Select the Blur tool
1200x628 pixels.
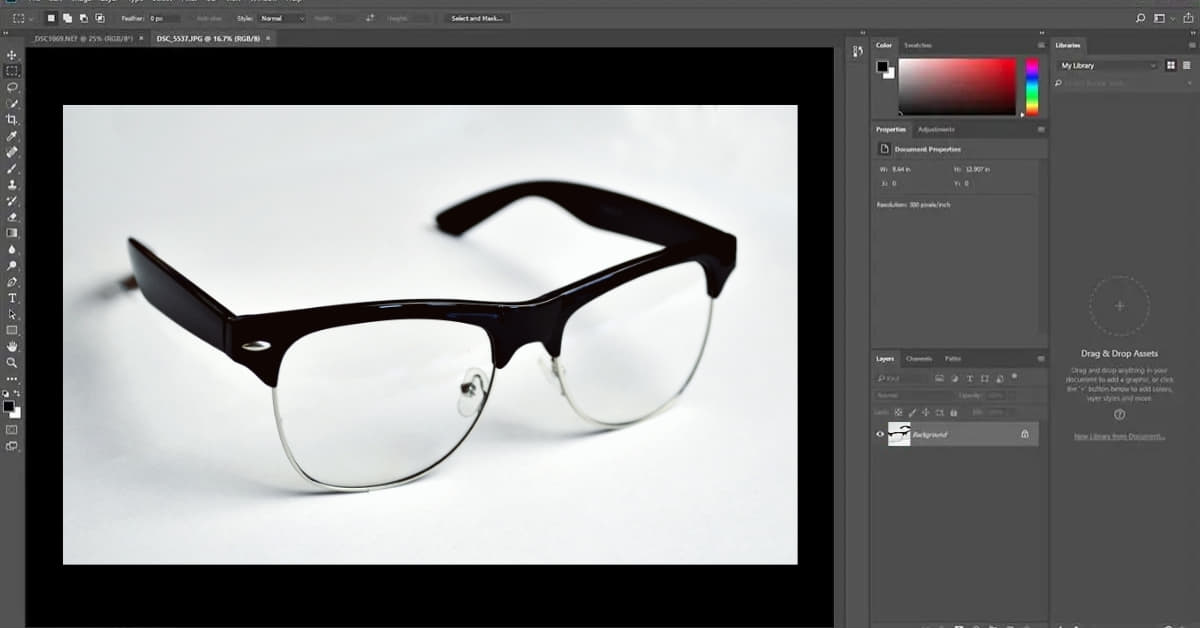(x=12, y=249)
